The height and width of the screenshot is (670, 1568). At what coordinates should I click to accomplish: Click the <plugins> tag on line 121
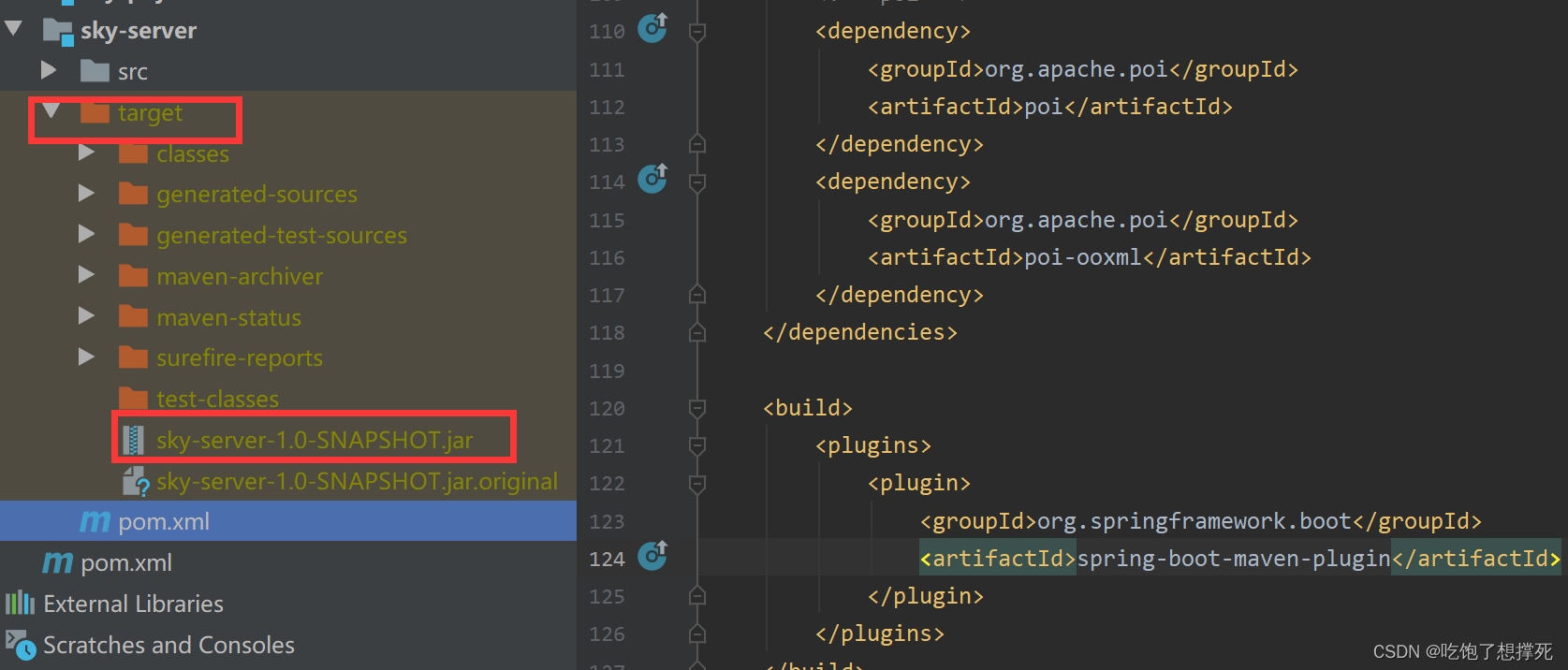[x=873, y=445]
